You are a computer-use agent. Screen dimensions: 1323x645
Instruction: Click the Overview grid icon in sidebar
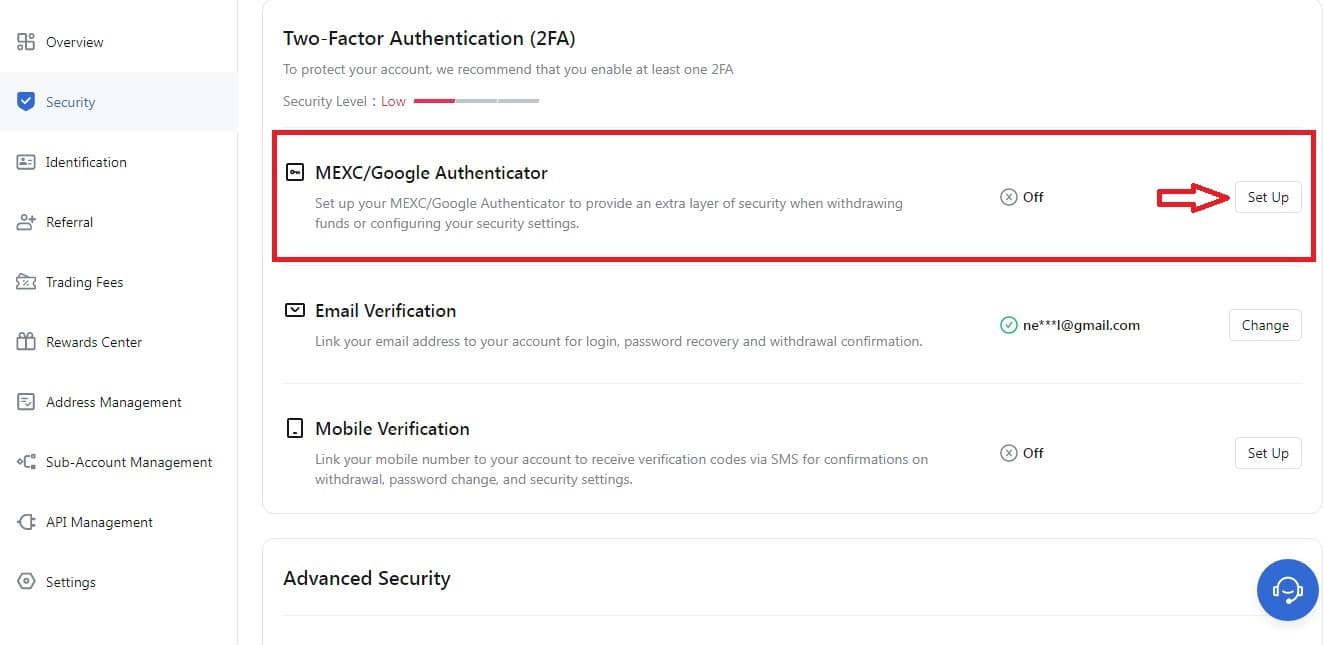click(x=26, y=42)
